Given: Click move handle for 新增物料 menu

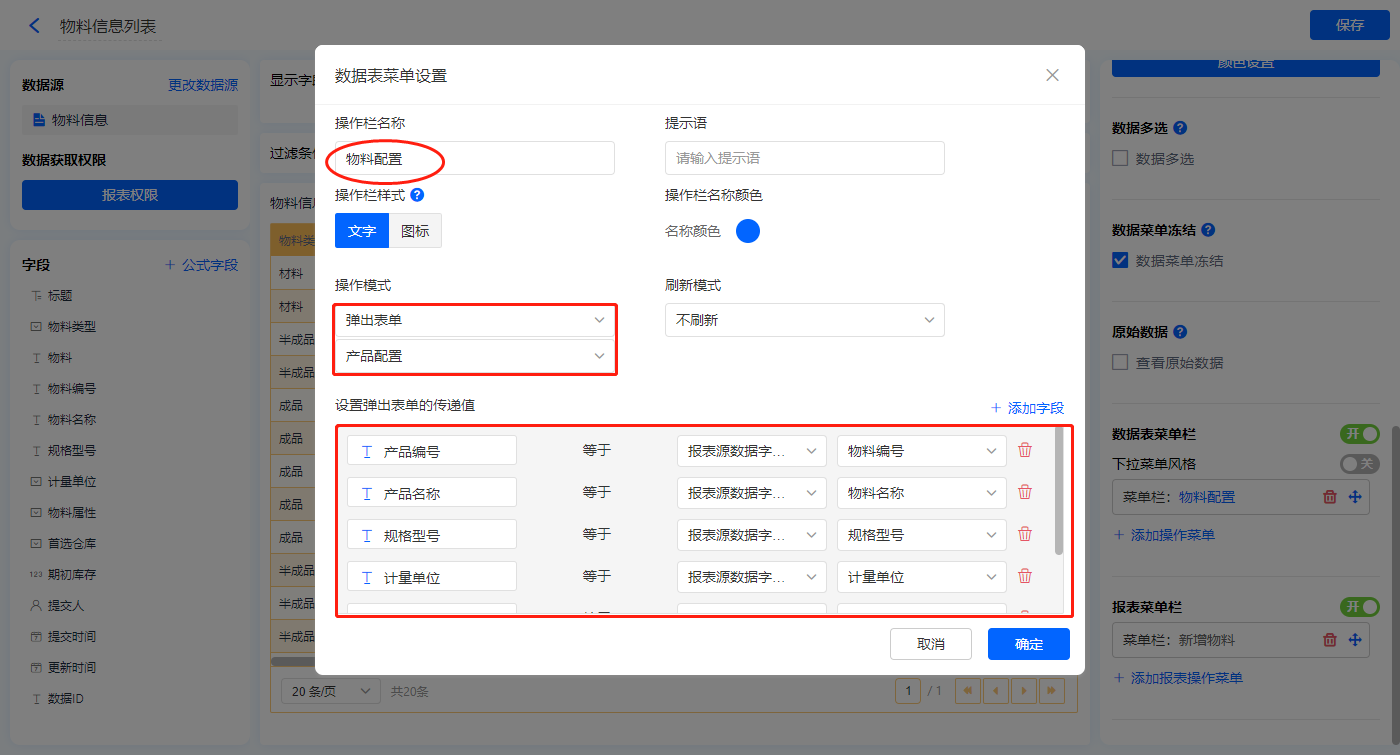Looking at the screenshot, I should [1356, 640].
